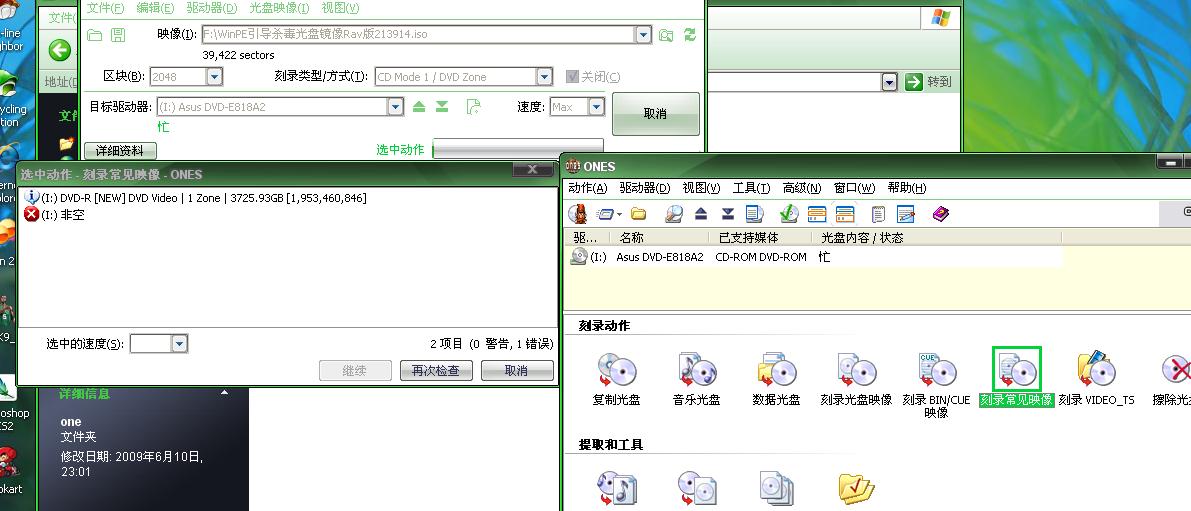The height and width of the screenshot is (511, 1191).
Task: Click the 再次检查 button
Action: (x=436, y=371)
